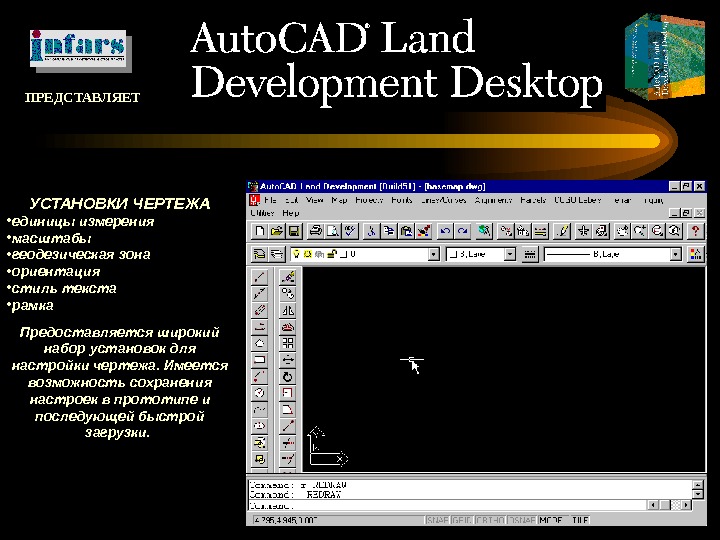The image size is (720, 540).
Task: Open a file with the folder icon
Action: click(277, 231)
